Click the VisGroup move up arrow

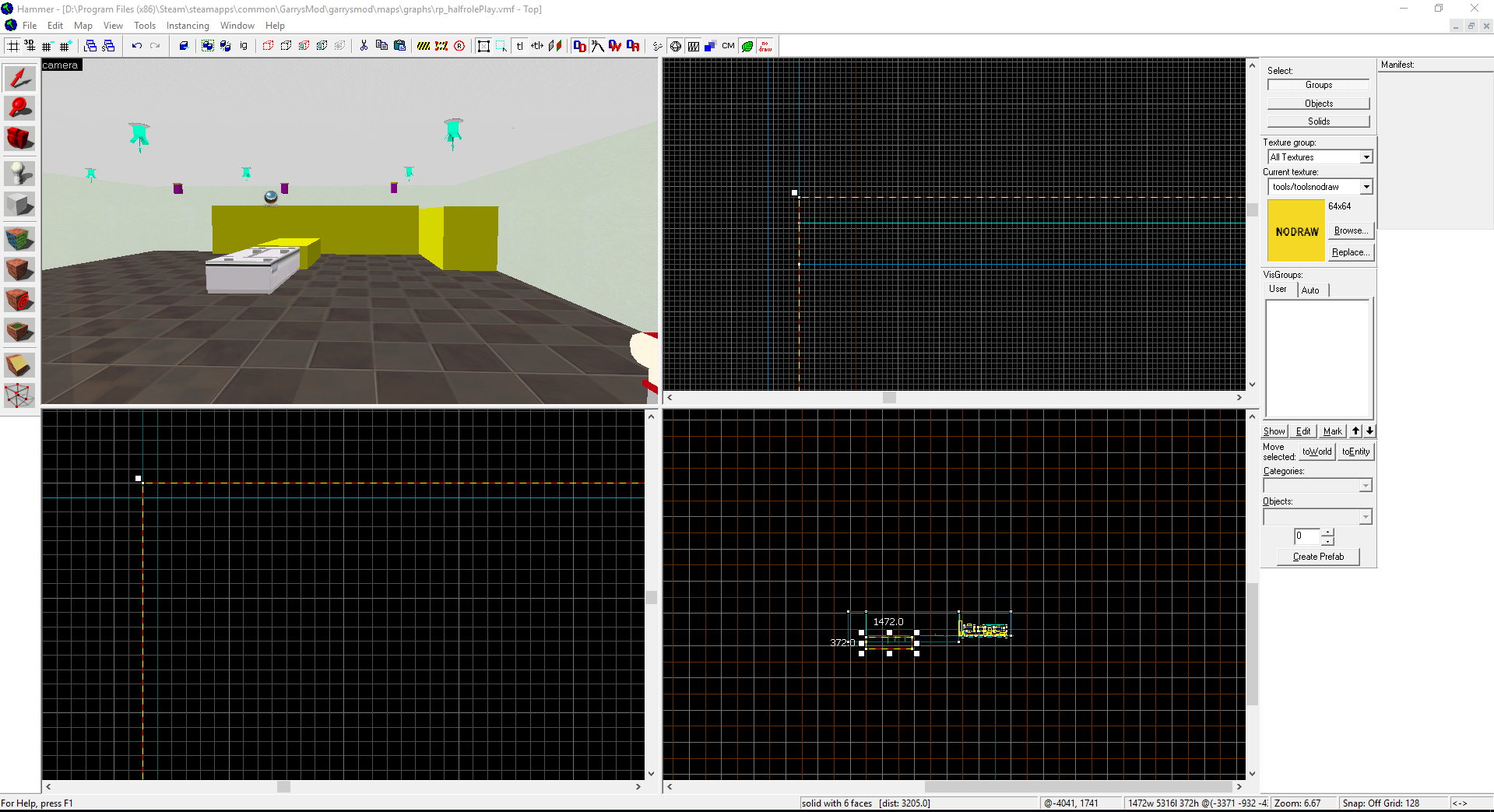click(1355, 431)
